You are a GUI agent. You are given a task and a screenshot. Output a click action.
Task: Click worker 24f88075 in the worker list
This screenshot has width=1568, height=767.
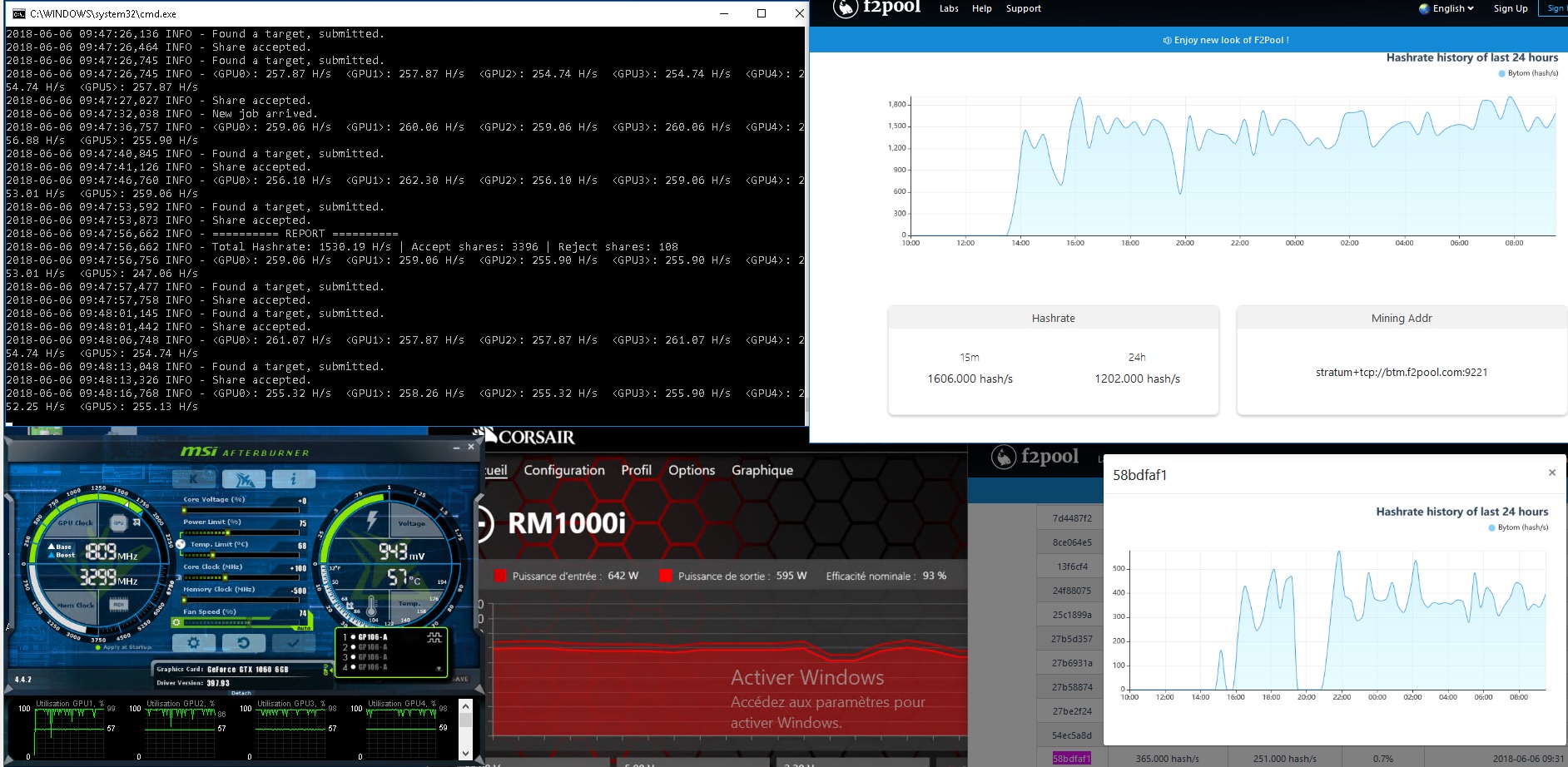(1072, 591)
